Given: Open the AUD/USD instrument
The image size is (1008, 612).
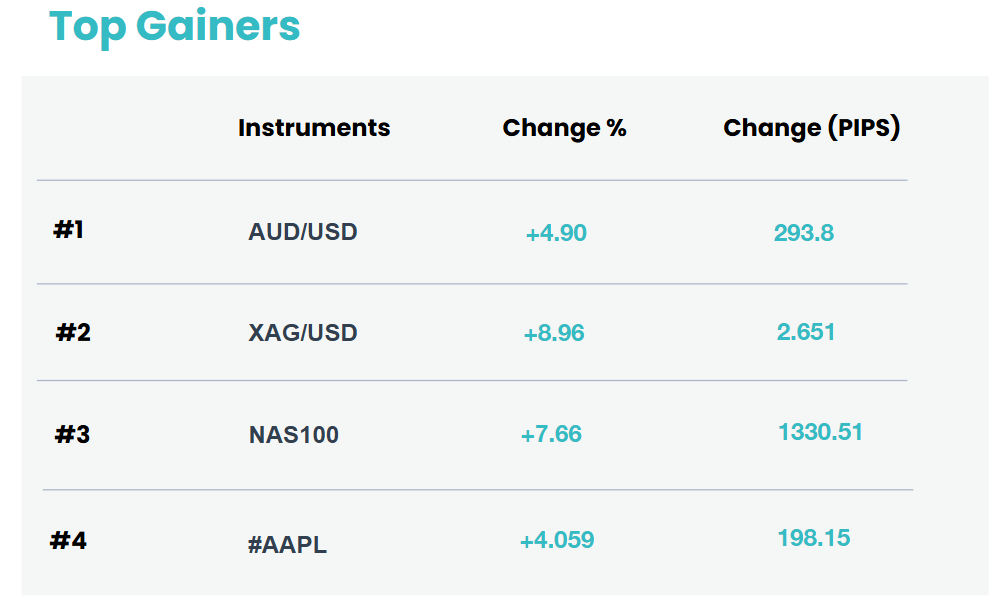Looking at the screenshot, I should click(x=303, y=231).
